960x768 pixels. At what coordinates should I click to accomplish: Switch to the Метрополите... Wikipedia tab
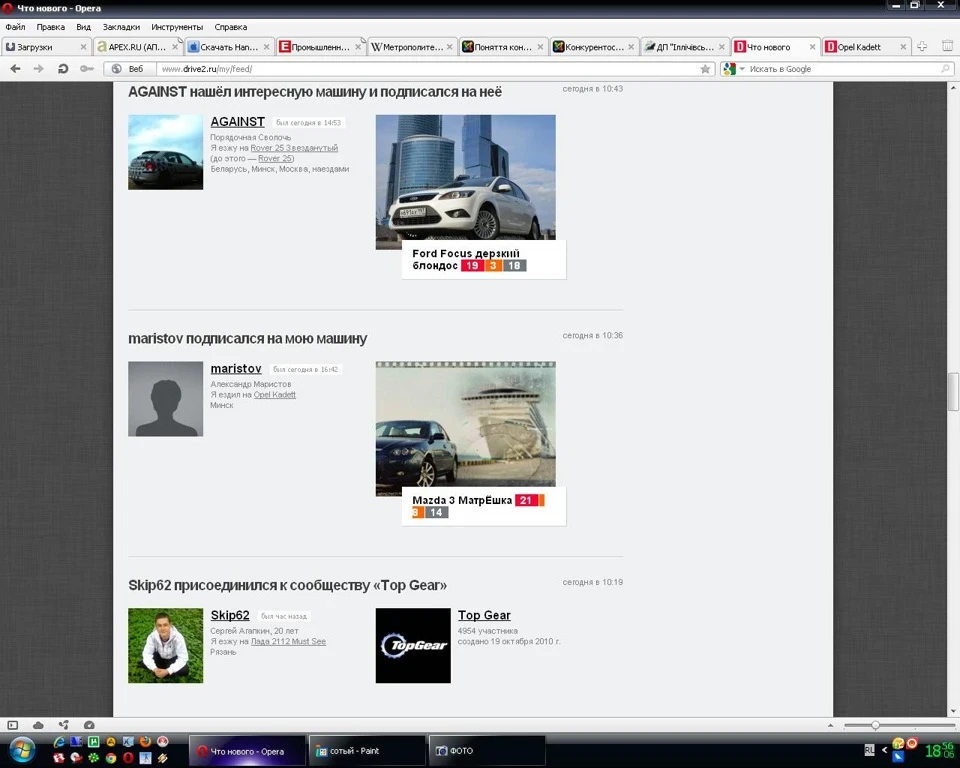[x=412, y=47]
